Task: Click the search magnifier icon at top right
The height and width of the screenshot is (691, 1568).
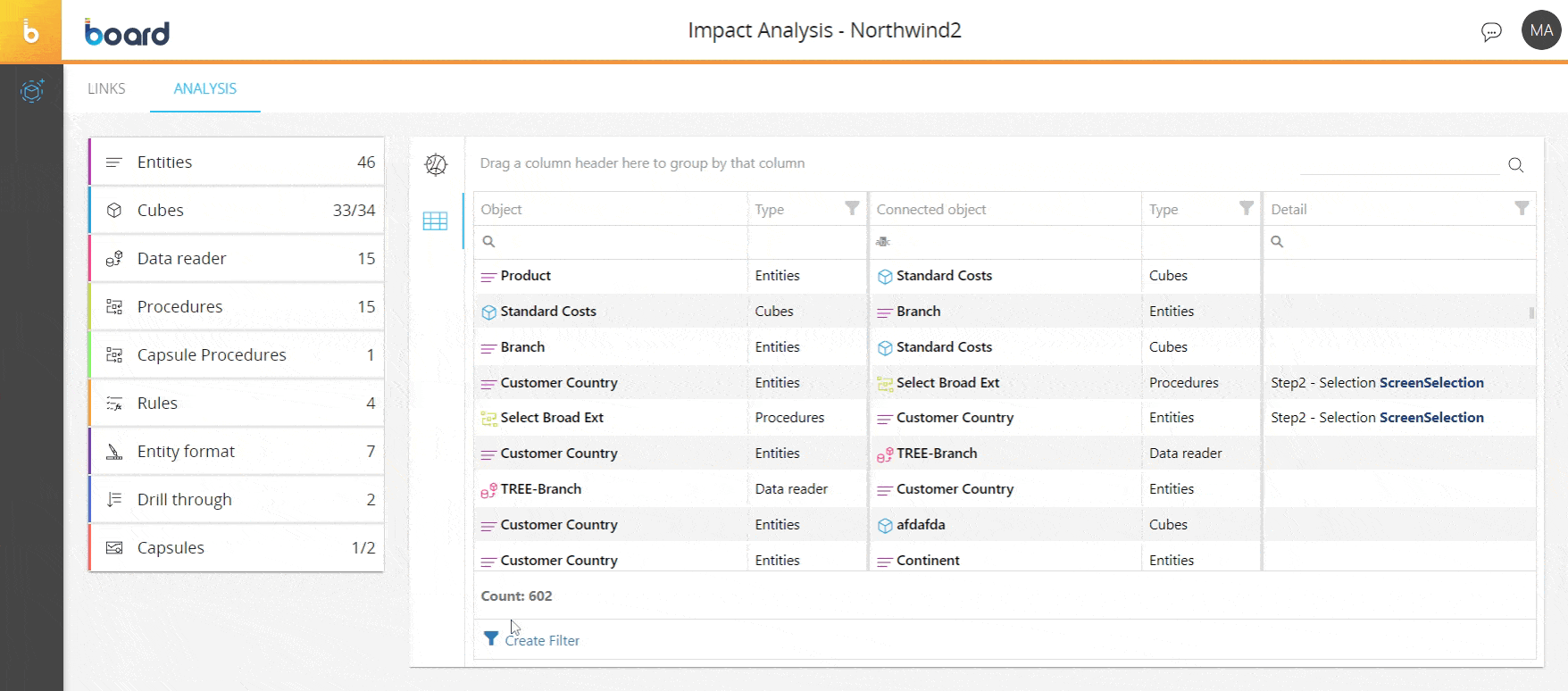Action: 1515,164
